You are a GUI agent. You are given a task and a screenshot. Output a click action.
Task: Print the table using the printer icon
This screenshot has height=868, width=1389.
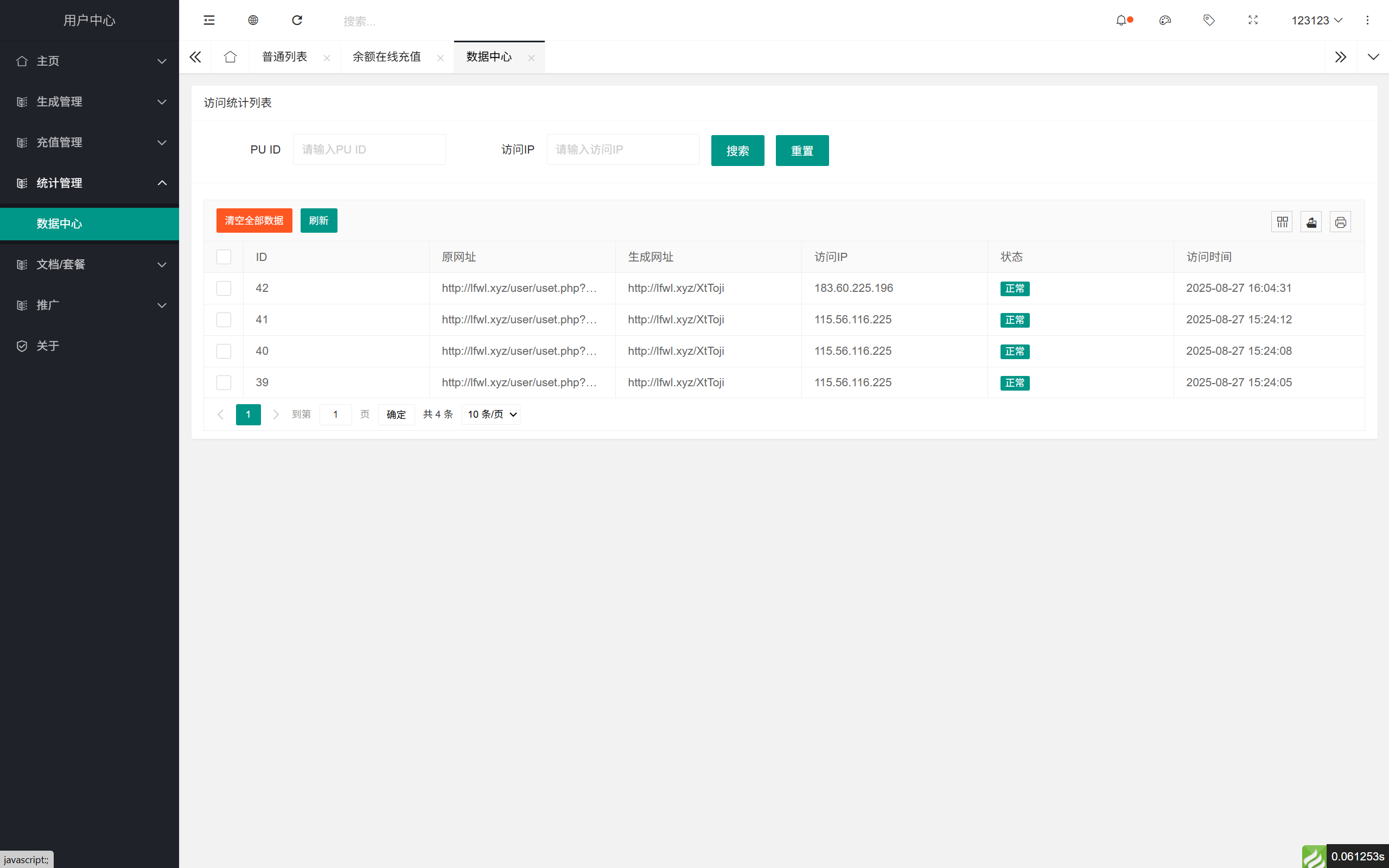coord(1340,221)
